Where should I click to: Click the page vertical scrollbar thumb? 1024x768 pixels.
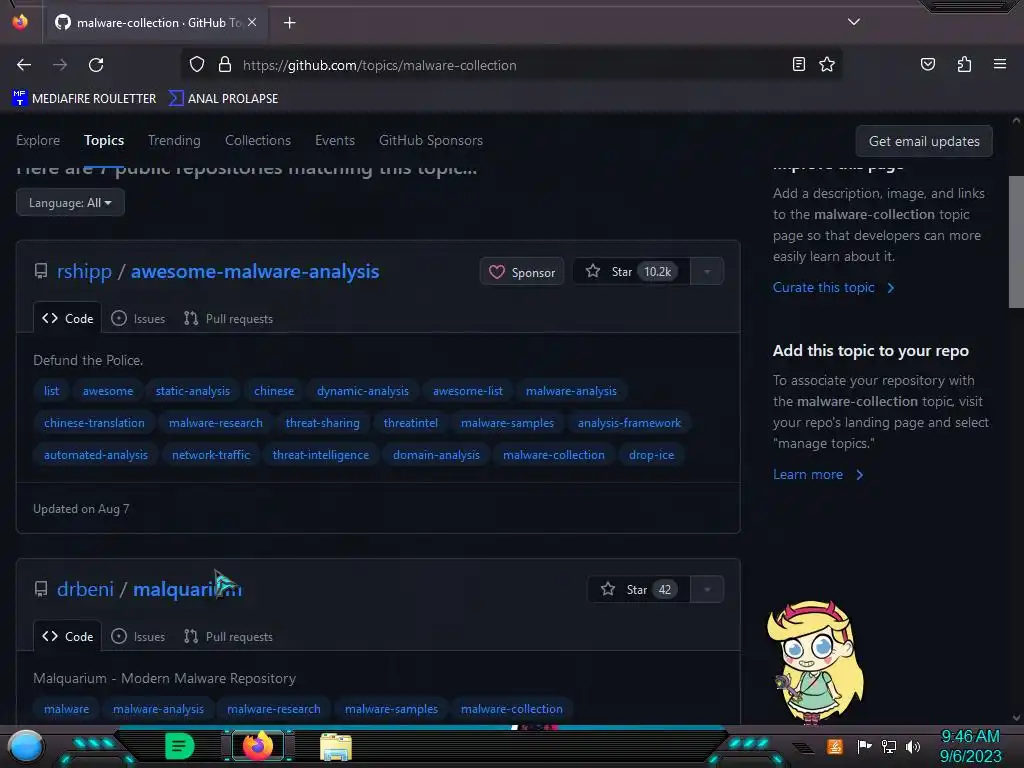(x=1016, y=242)
